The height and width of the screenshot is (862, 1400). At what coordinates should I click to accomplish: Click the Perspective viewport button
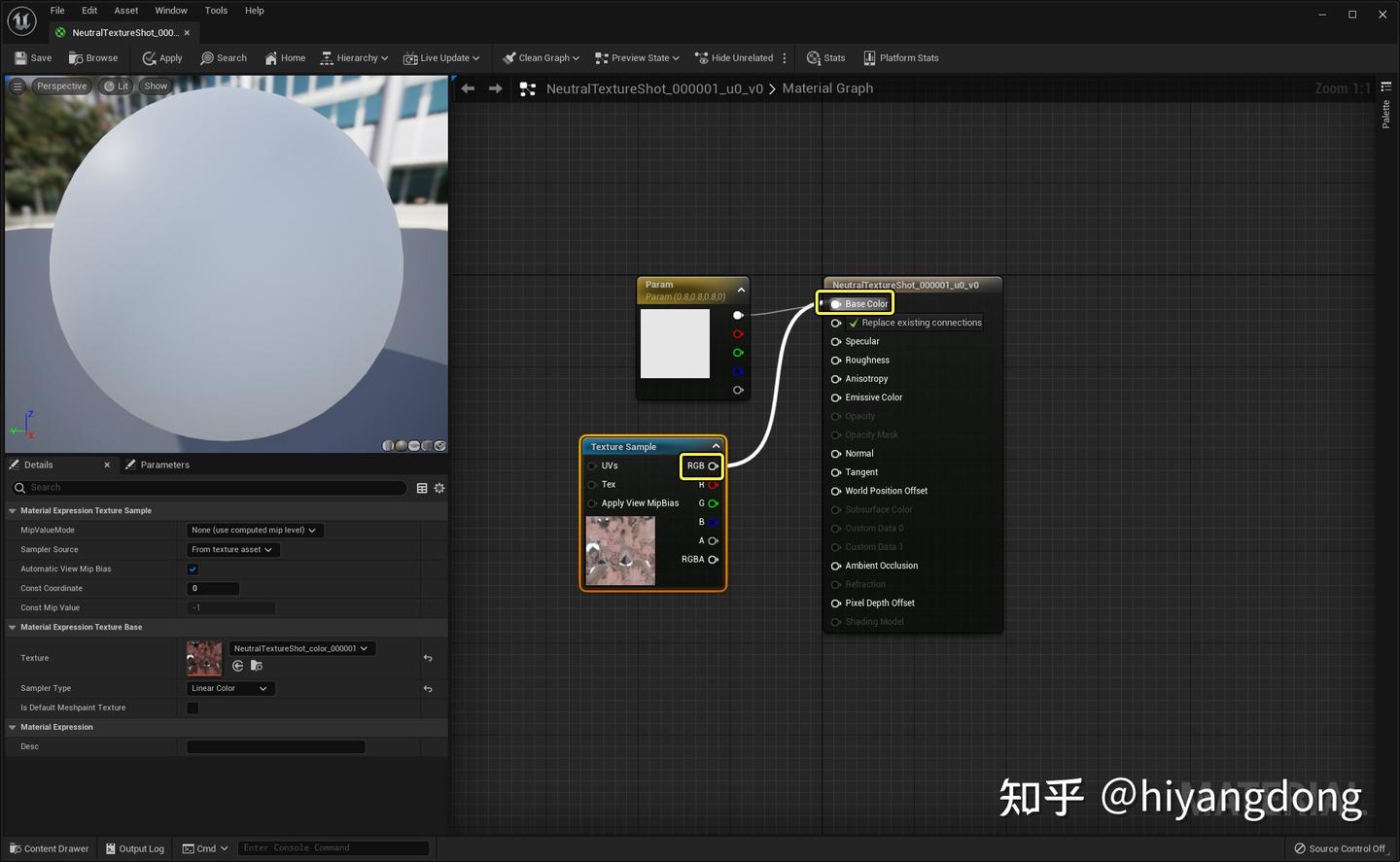(x=61, y=86)
